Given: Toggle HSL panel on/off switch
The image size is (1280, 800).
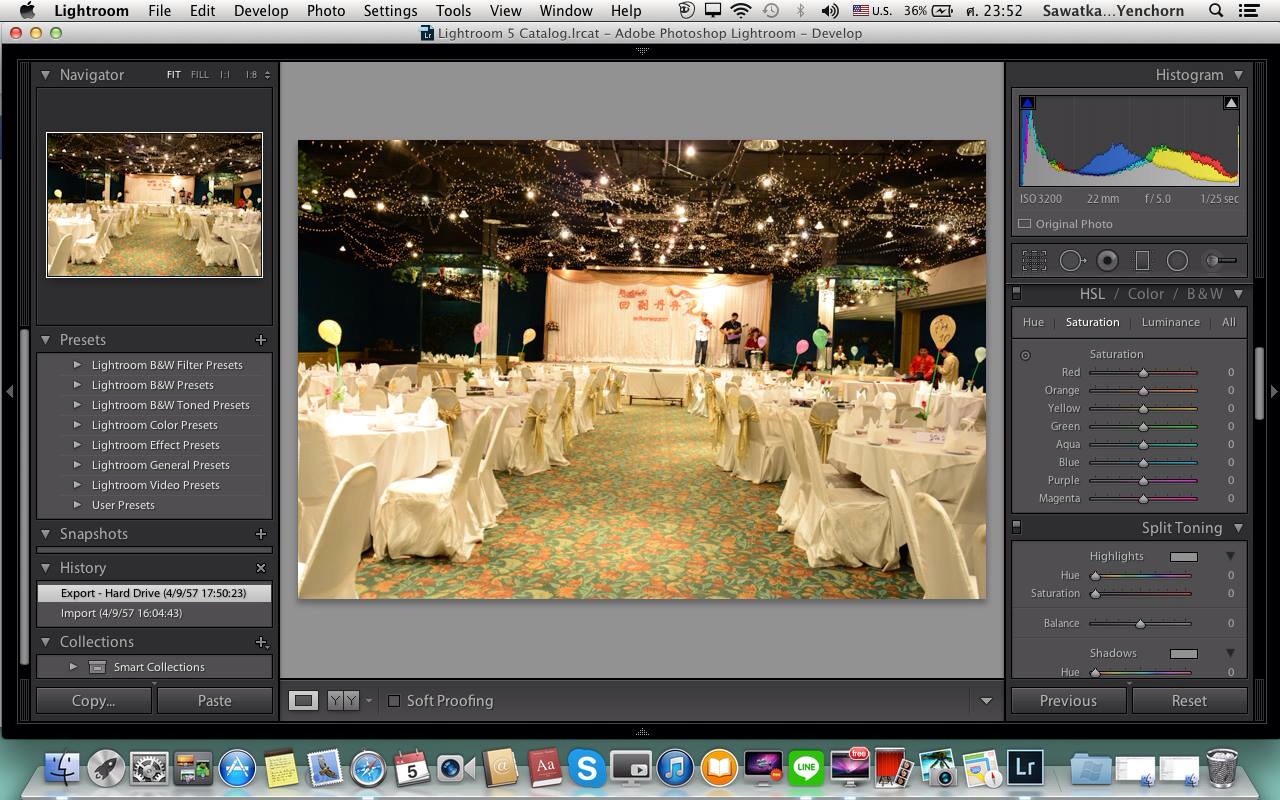Looking at the screenshot, I should click(1017, 294).
